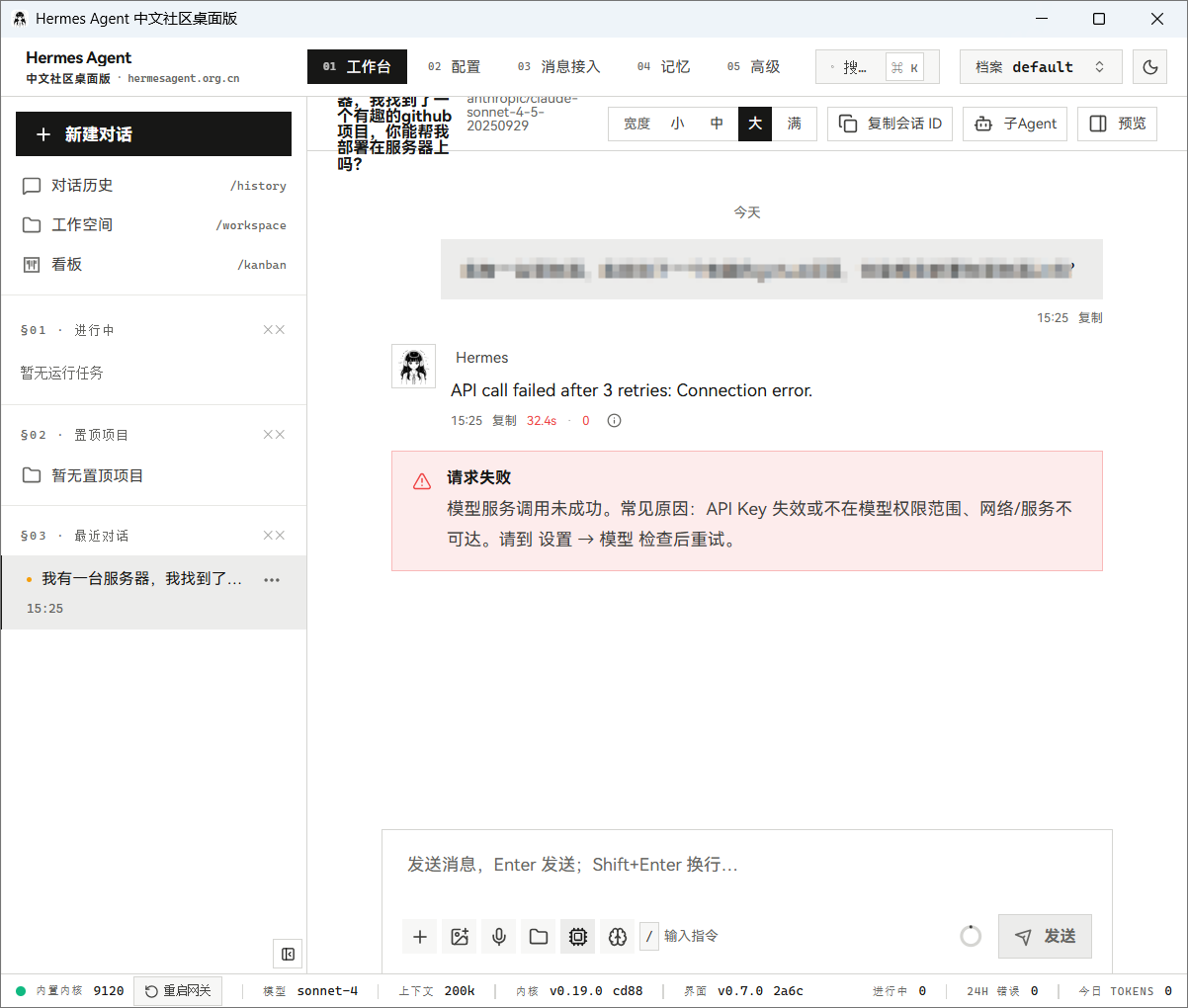Collapse the §01 进行中 section

(x=274, y=330)
